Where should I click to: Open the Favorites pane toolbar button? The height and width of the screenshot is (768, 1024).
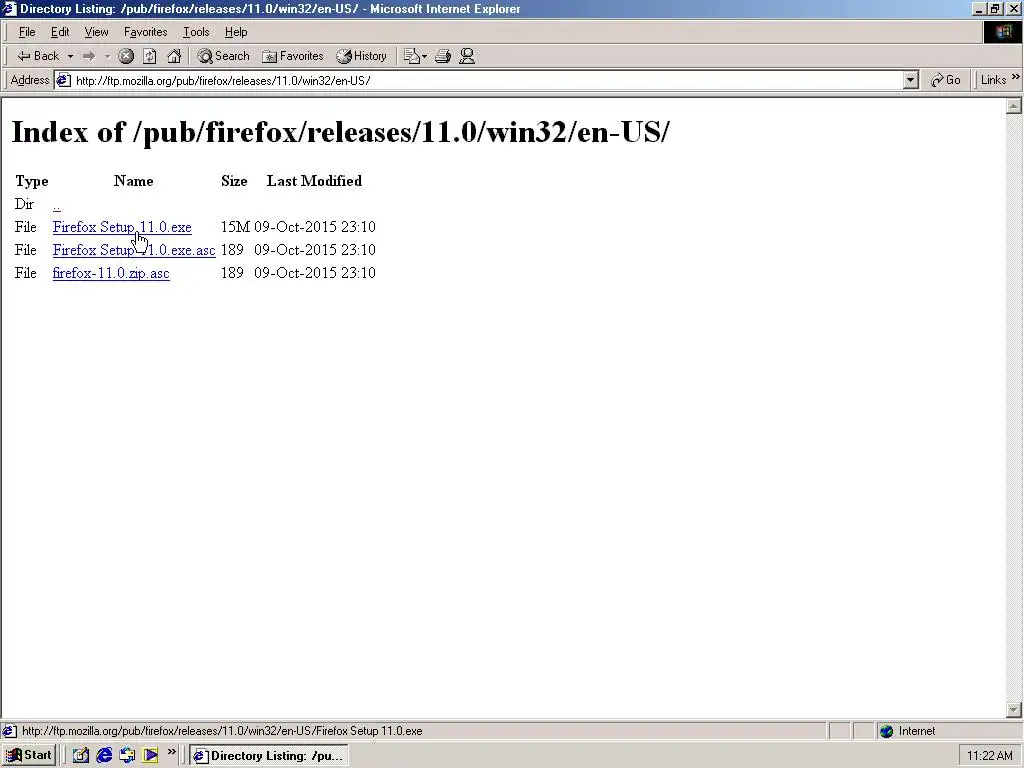click(293, 56)
